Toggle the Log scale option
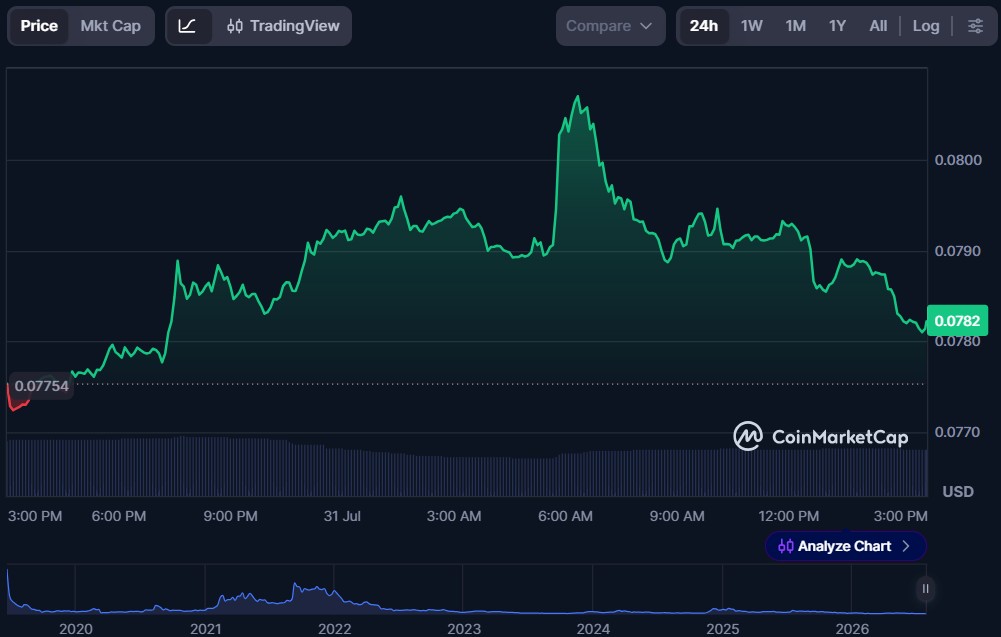 point(926,26)
